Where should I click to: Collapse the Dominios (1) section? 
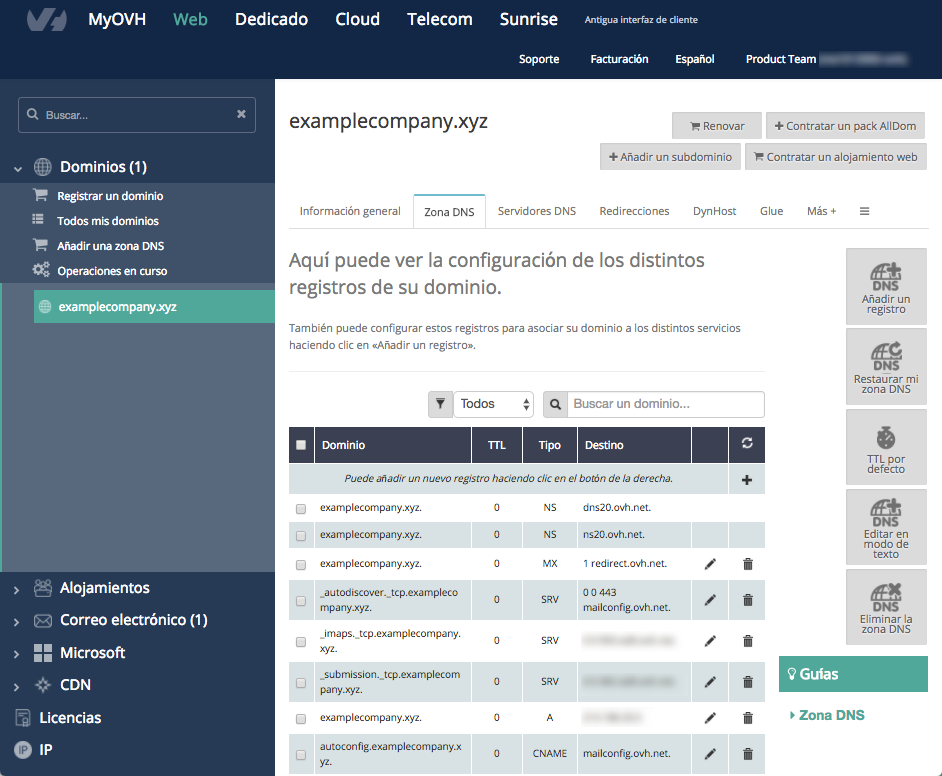pyautogui.click(x=18, y=169)
